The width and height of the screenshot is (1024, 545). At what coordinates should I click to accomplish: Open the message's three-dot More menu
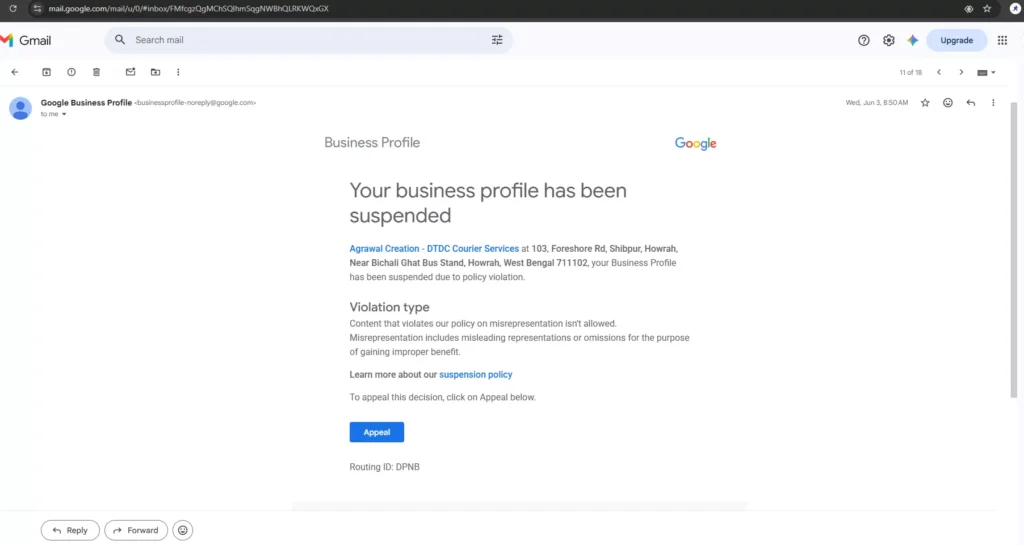[993, 102]
